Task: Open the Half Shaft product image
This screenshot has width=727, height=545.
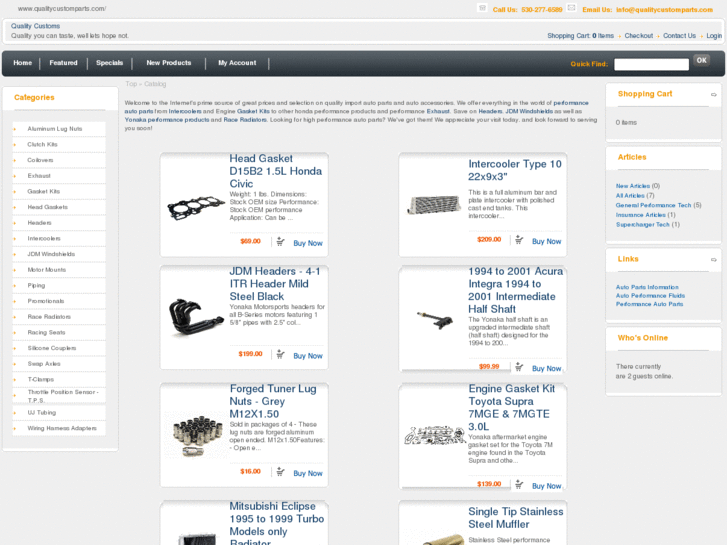Action: click(x=435, y=320)
